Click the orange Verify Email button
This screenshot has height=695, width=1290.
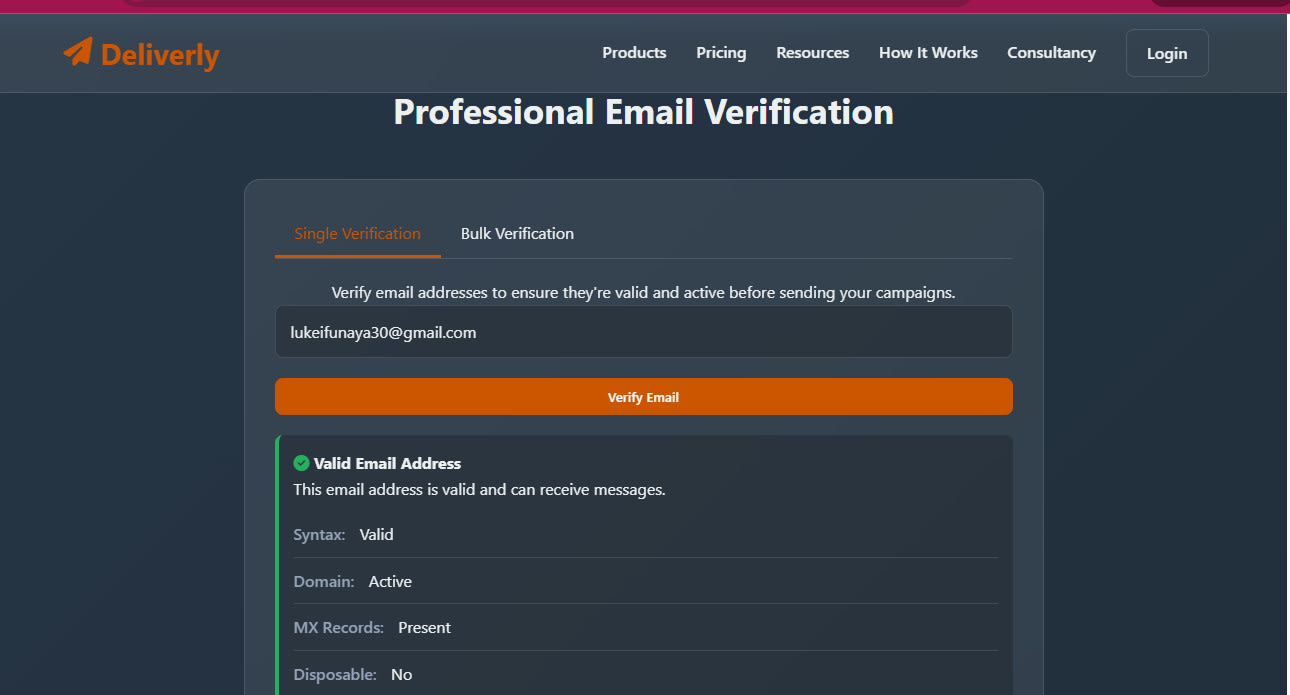tap(643, 397)
